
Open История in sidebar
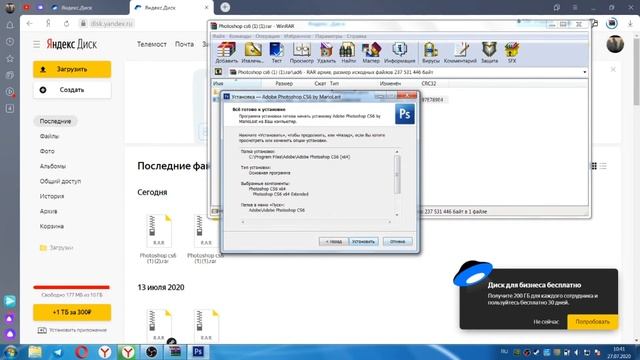(x=52, y=196)
